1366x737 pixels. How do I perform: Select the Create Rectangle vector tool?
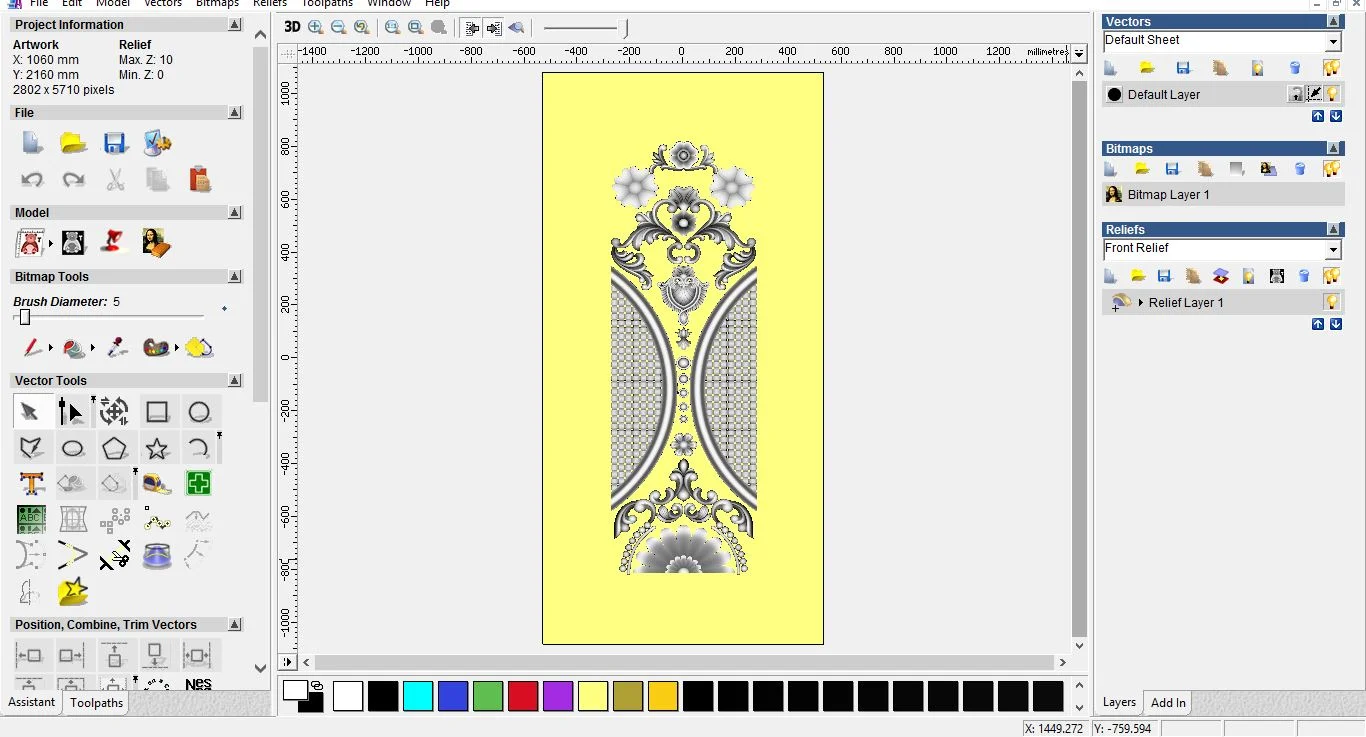coord(157,412)
